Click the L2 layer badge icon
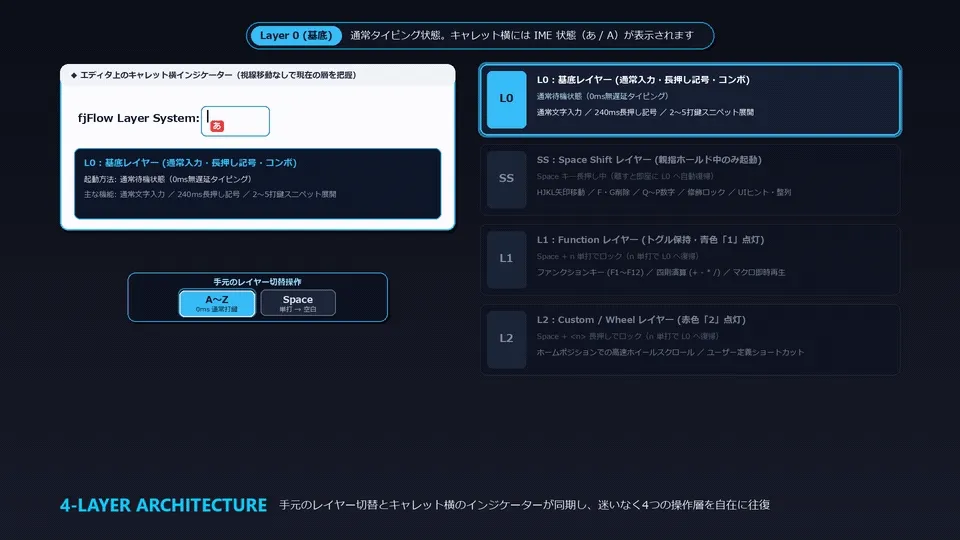The width and height of the screenshot is (960, 540). point(506,339)
